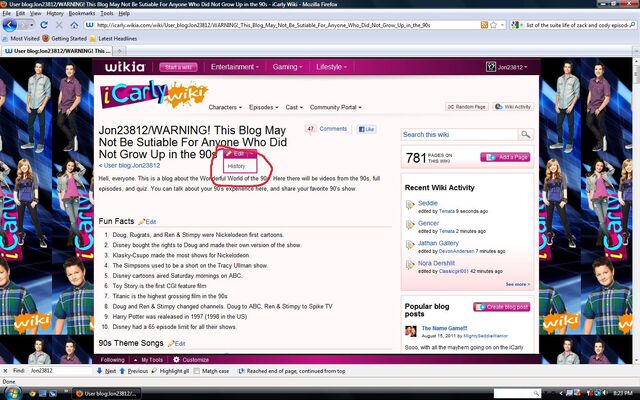640x400 pixels.
Task: Click the Find text field
Action: pos(60,371)
